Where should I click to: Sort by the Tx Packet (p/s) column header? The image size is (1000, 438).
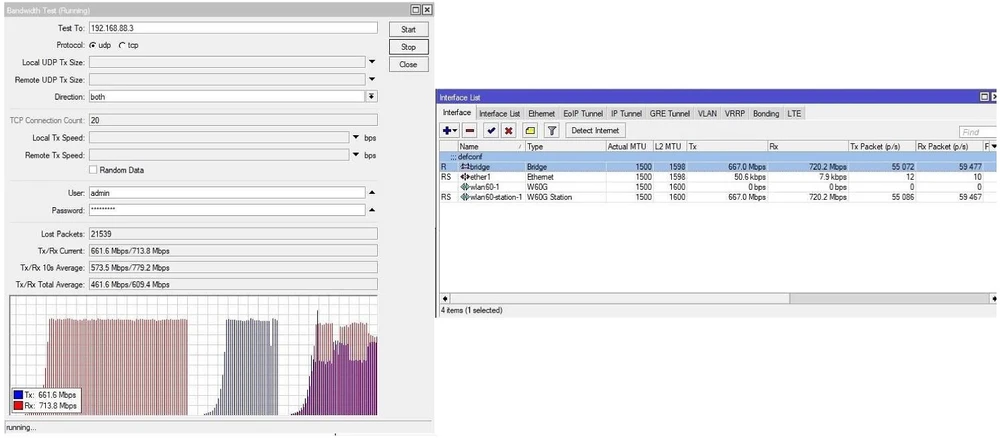coord(881,147)
